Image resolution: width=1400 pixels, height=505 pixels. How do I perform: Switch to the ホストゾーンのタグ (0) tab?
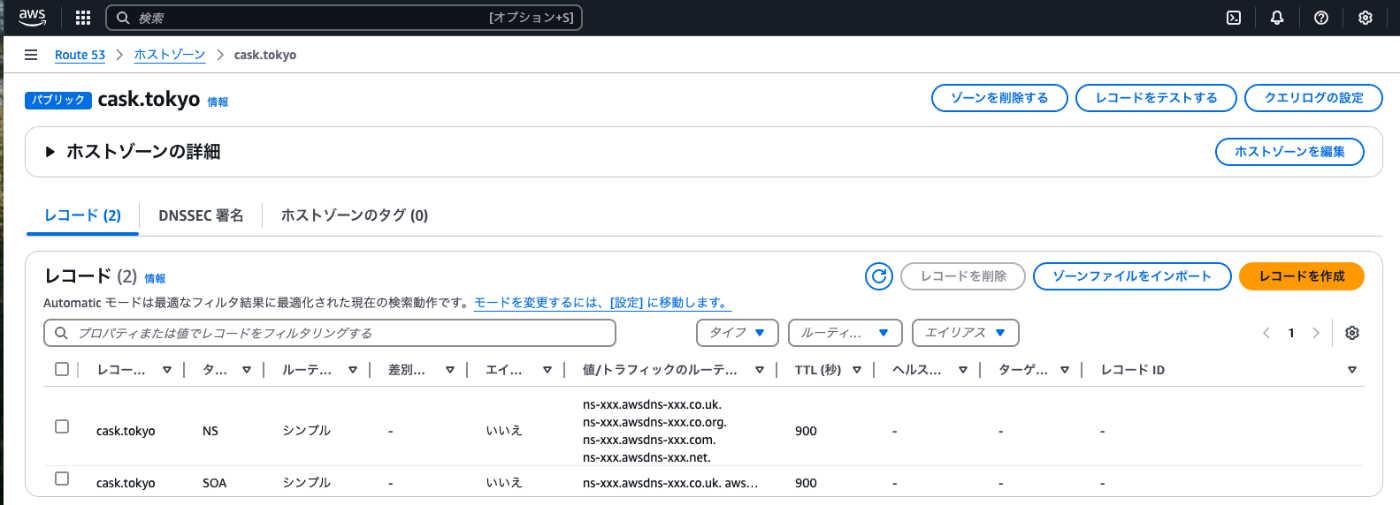(354, 215)
